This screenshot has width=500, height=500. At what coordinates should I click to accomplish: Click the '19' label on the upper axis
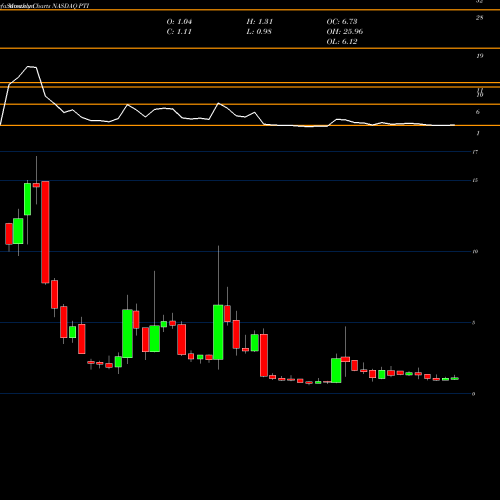click(479, 56)
